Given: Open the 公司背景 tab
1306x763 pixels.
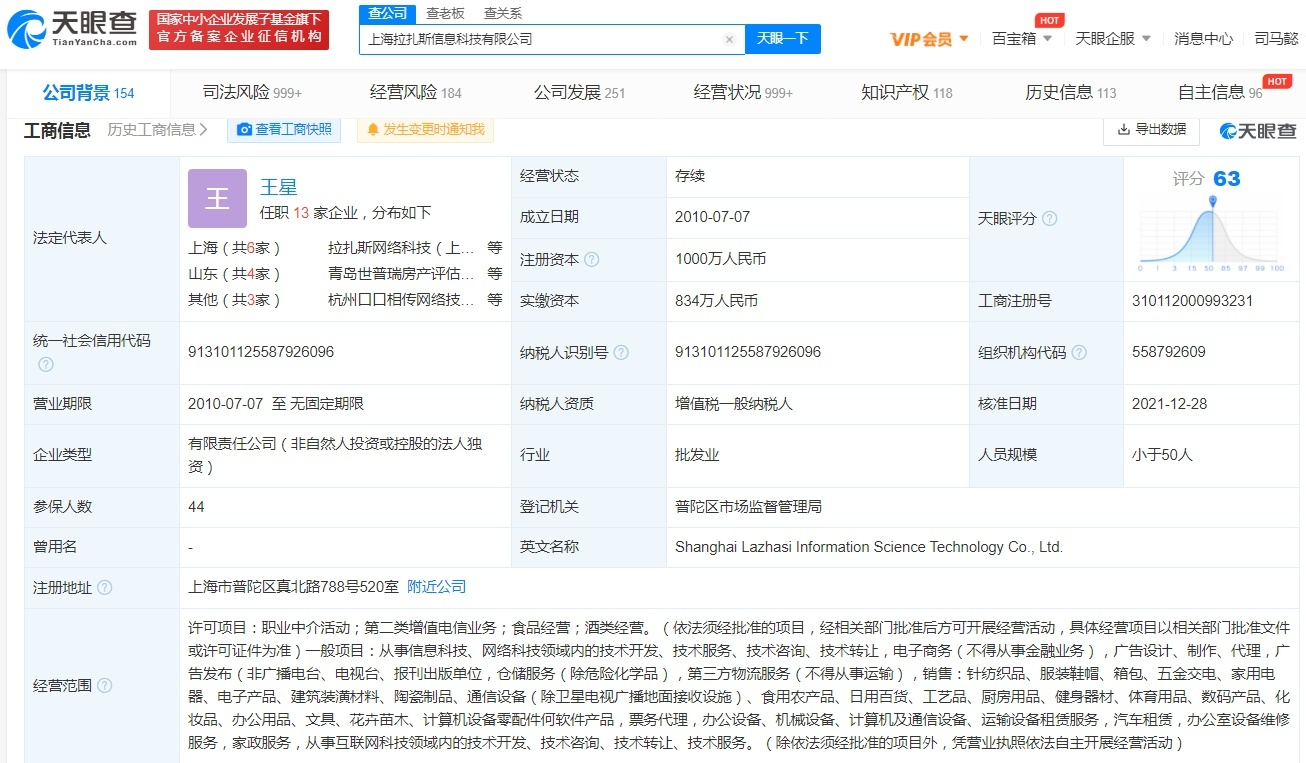Looking at the screenshot, I should coord(88,92).
